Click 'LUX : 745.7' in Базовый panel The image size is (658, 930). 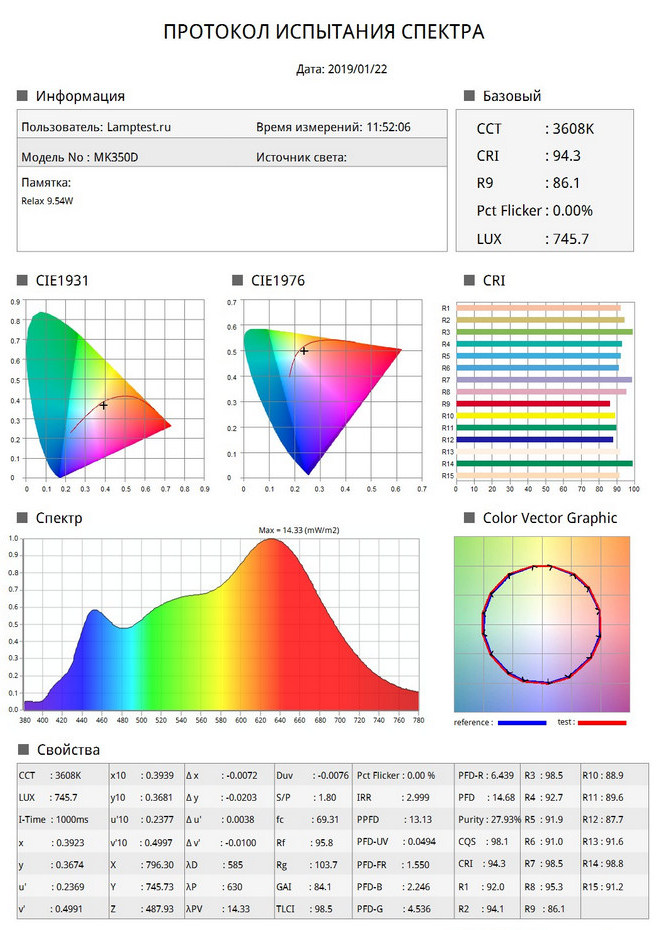point(533,239)
